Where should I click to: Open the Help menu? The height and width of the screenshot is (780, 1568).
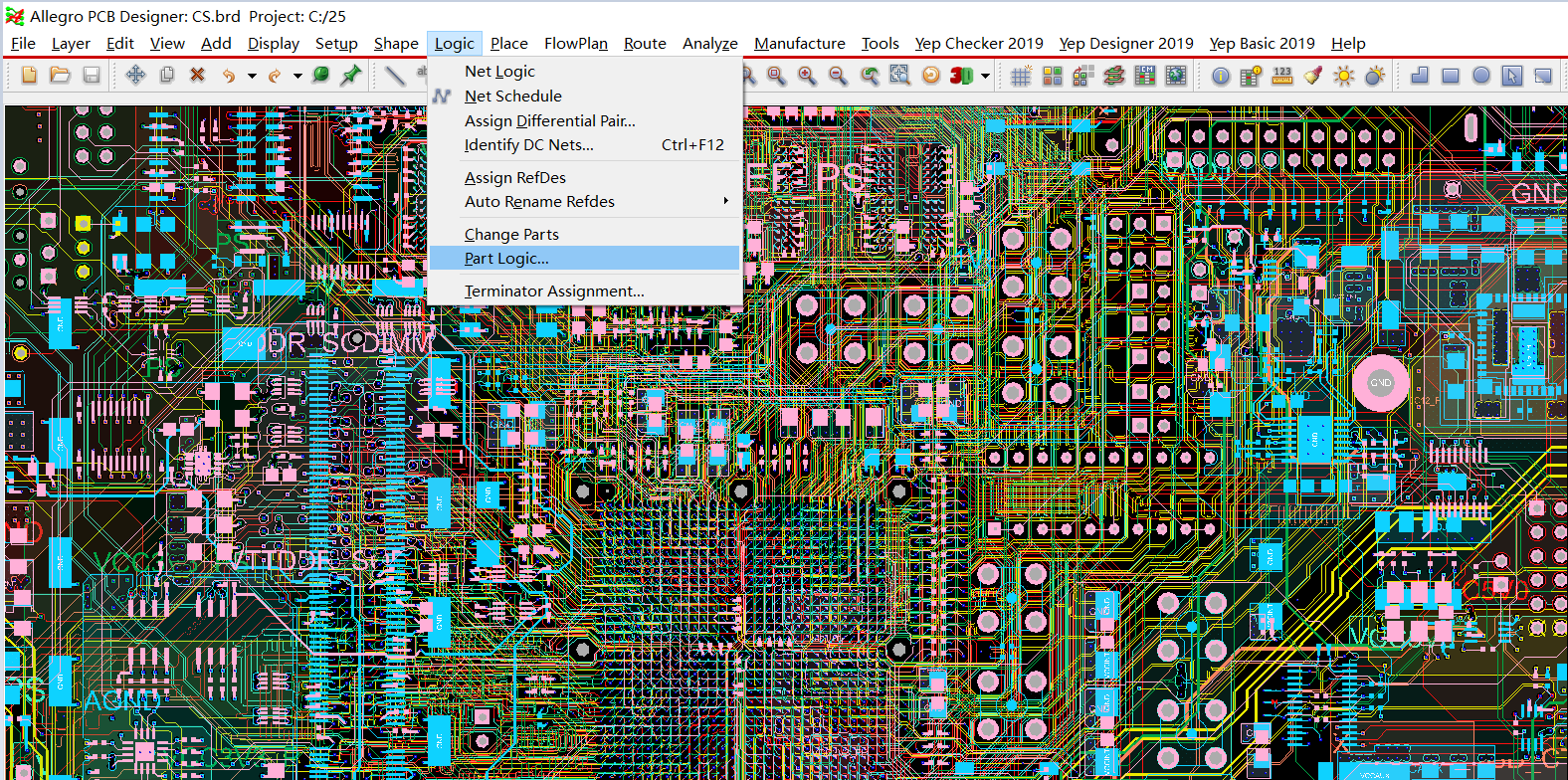(1348, 43)
